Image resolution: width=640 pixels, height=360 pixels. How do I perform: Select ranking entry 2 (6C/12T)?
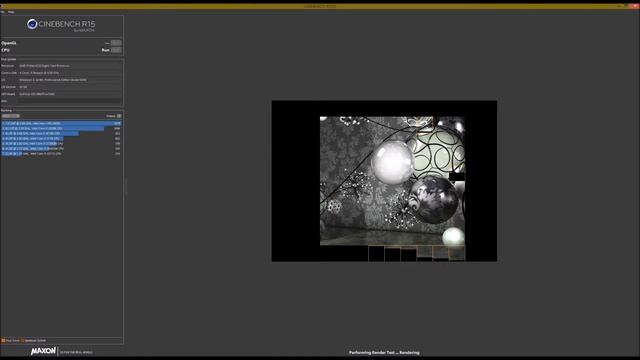(x=61, y=128)
